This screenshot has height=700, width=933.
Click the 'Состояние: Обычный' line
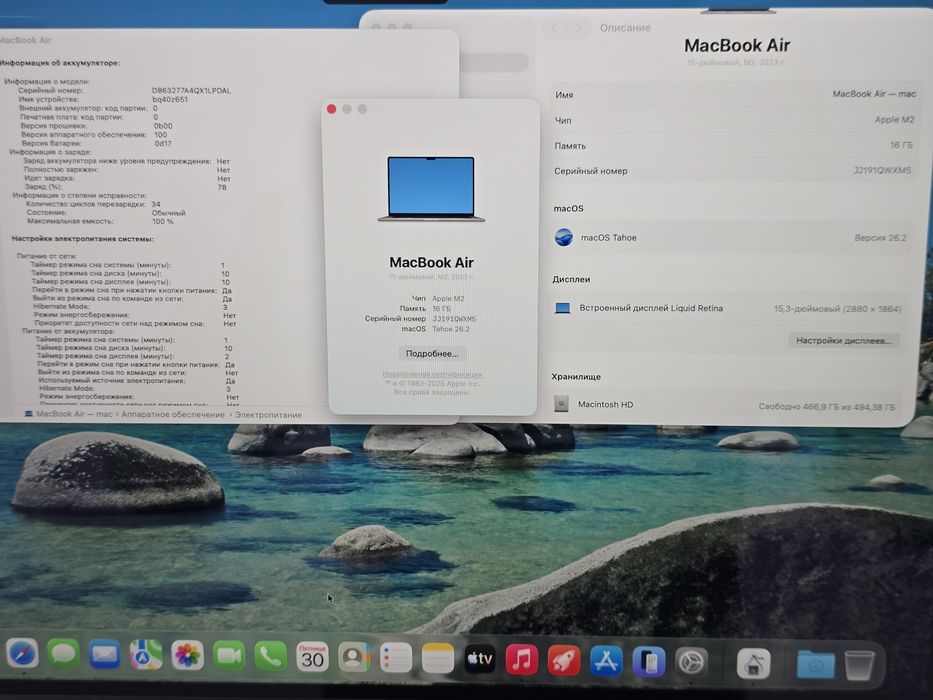point(106,212)
